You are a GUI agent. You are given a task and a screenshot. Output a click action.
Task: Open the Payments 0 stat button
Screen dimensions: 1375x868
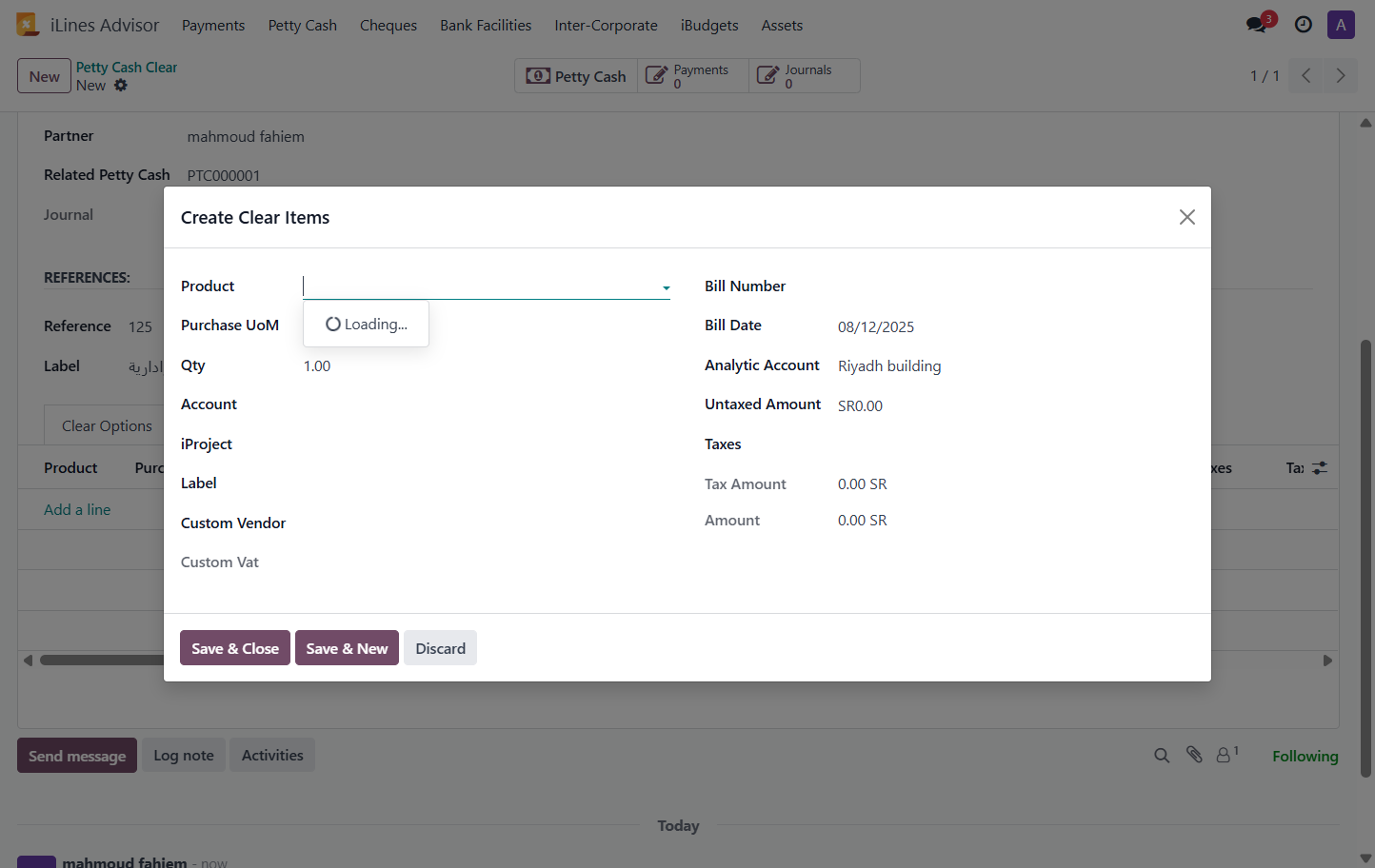[693, 76]
